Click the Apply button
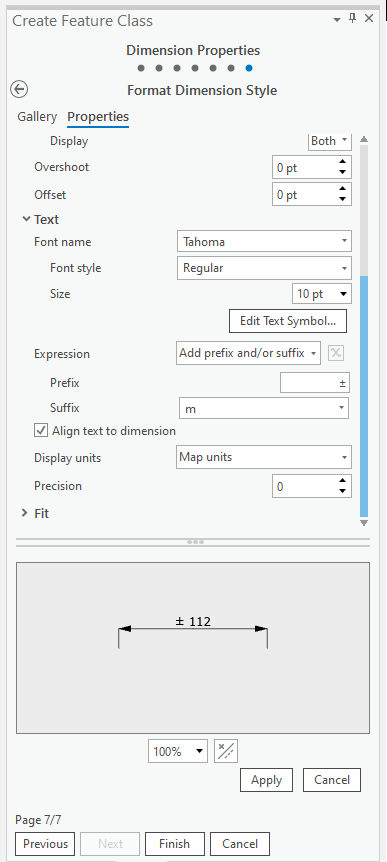This screenshot has width=387, height=862. click(267, 780)
